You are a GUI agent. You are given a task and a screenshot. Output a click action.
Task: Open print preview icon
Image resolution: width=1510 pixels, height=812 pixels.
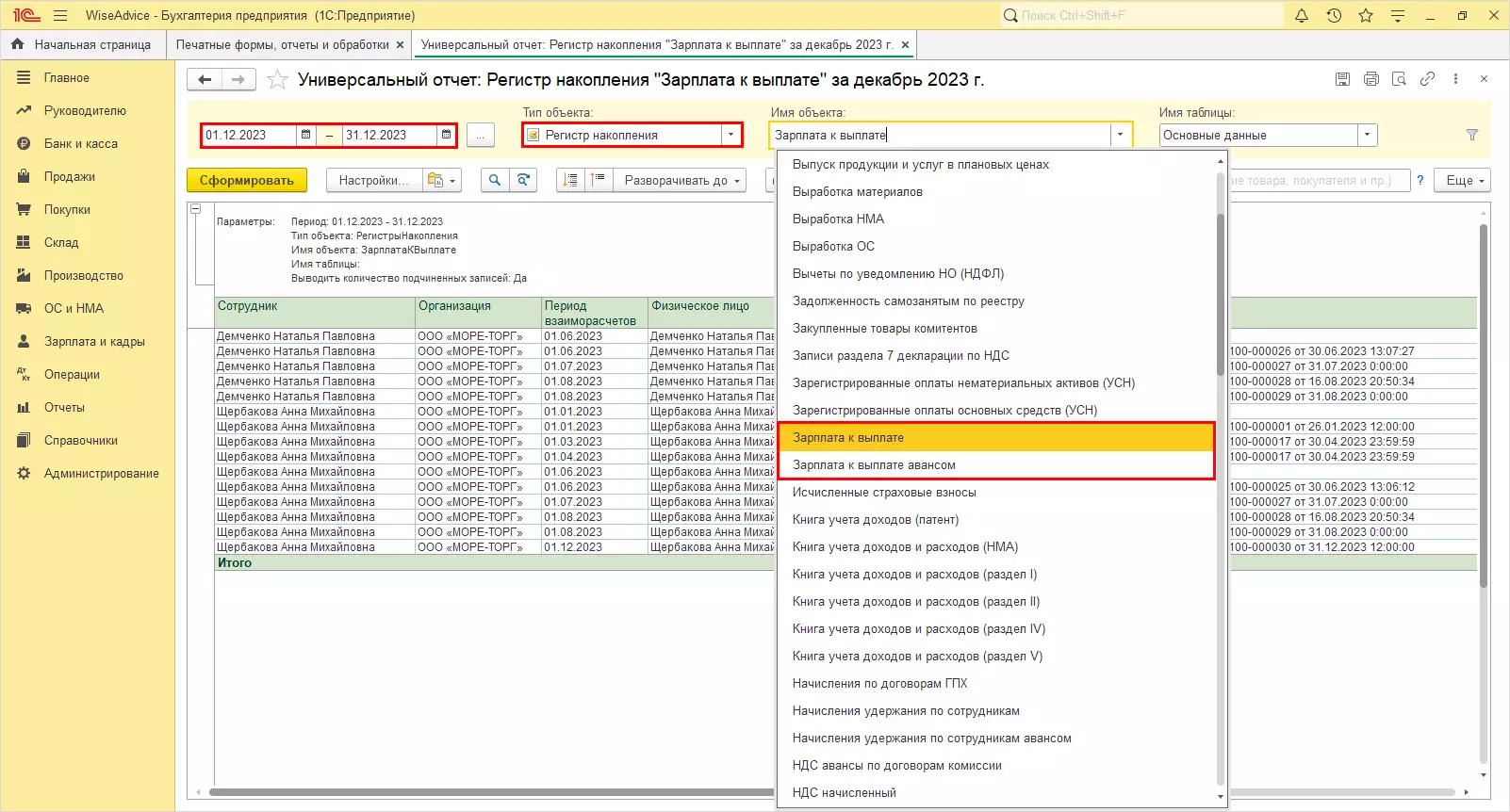pos(1399,79)
